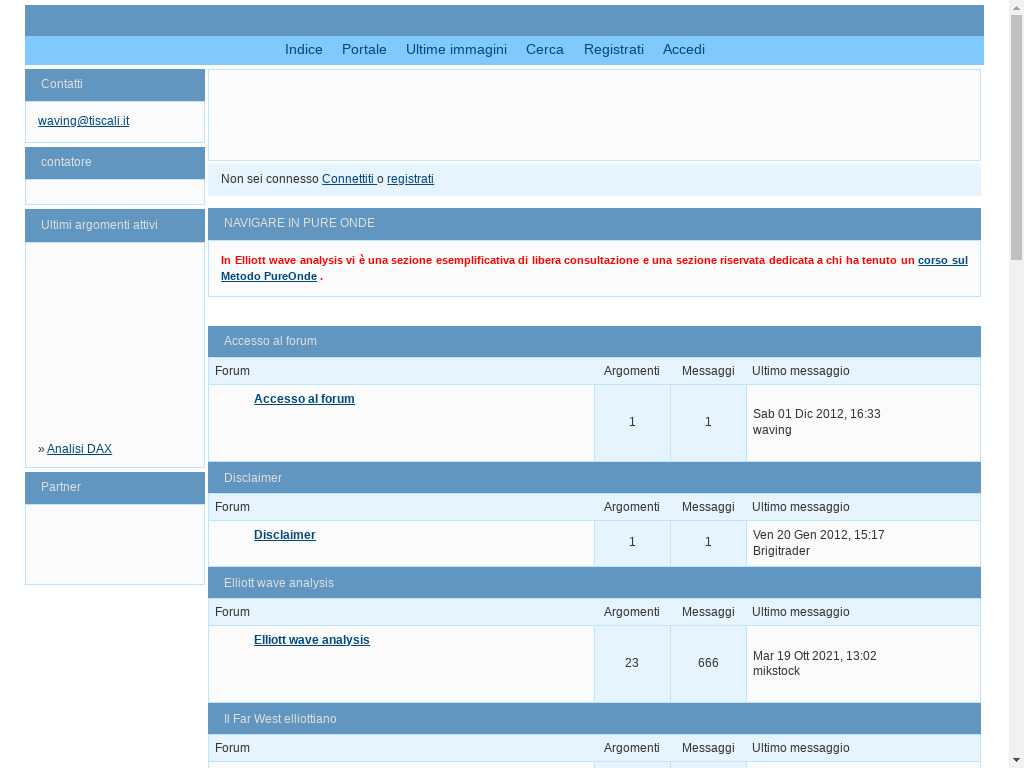Open the Indice navigation link
1024x768 pixels.
[x=303, y=49]
